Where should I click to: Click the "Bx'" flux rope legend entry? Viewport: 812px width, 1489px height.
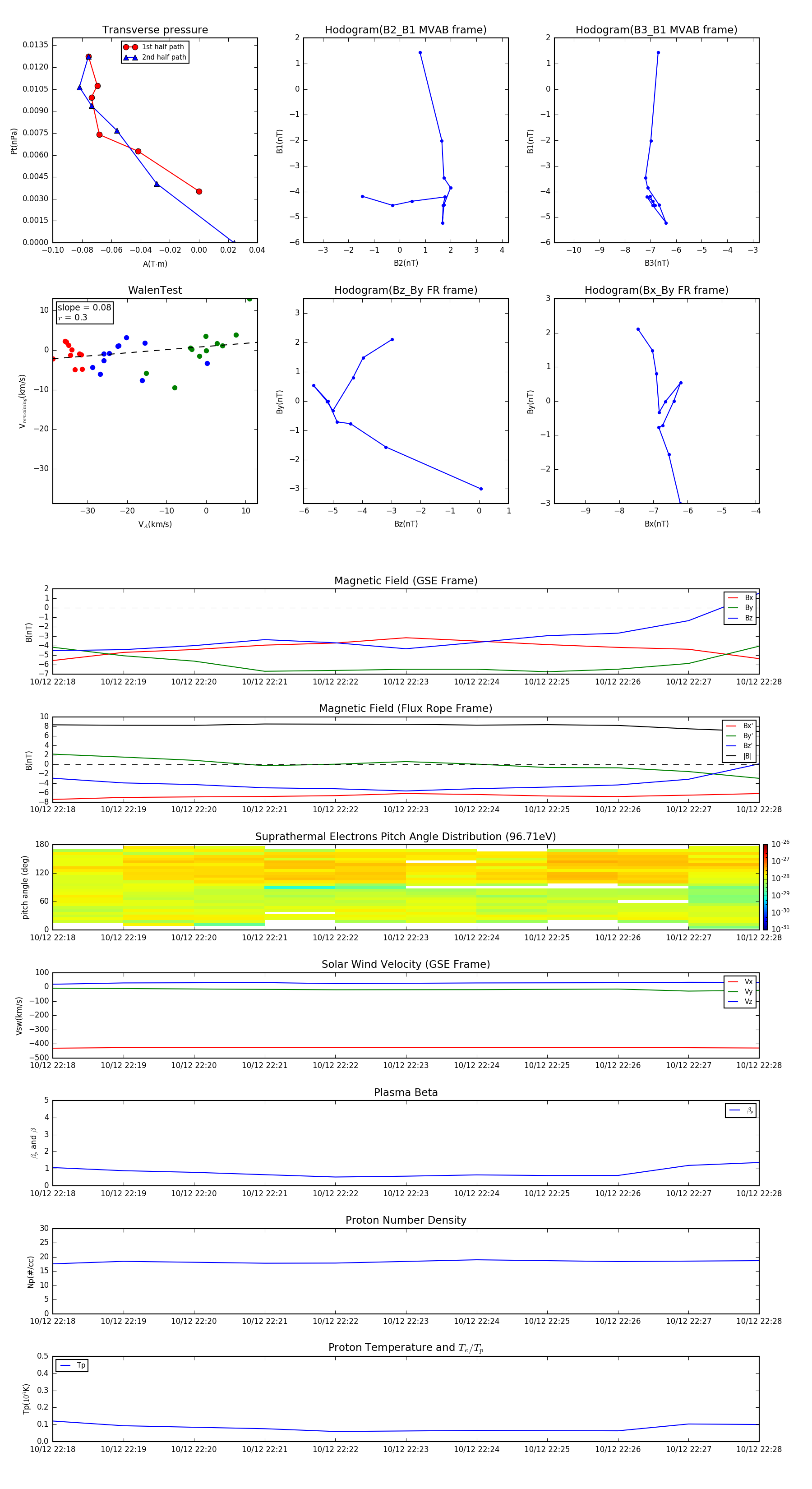(x=739, y=726)
